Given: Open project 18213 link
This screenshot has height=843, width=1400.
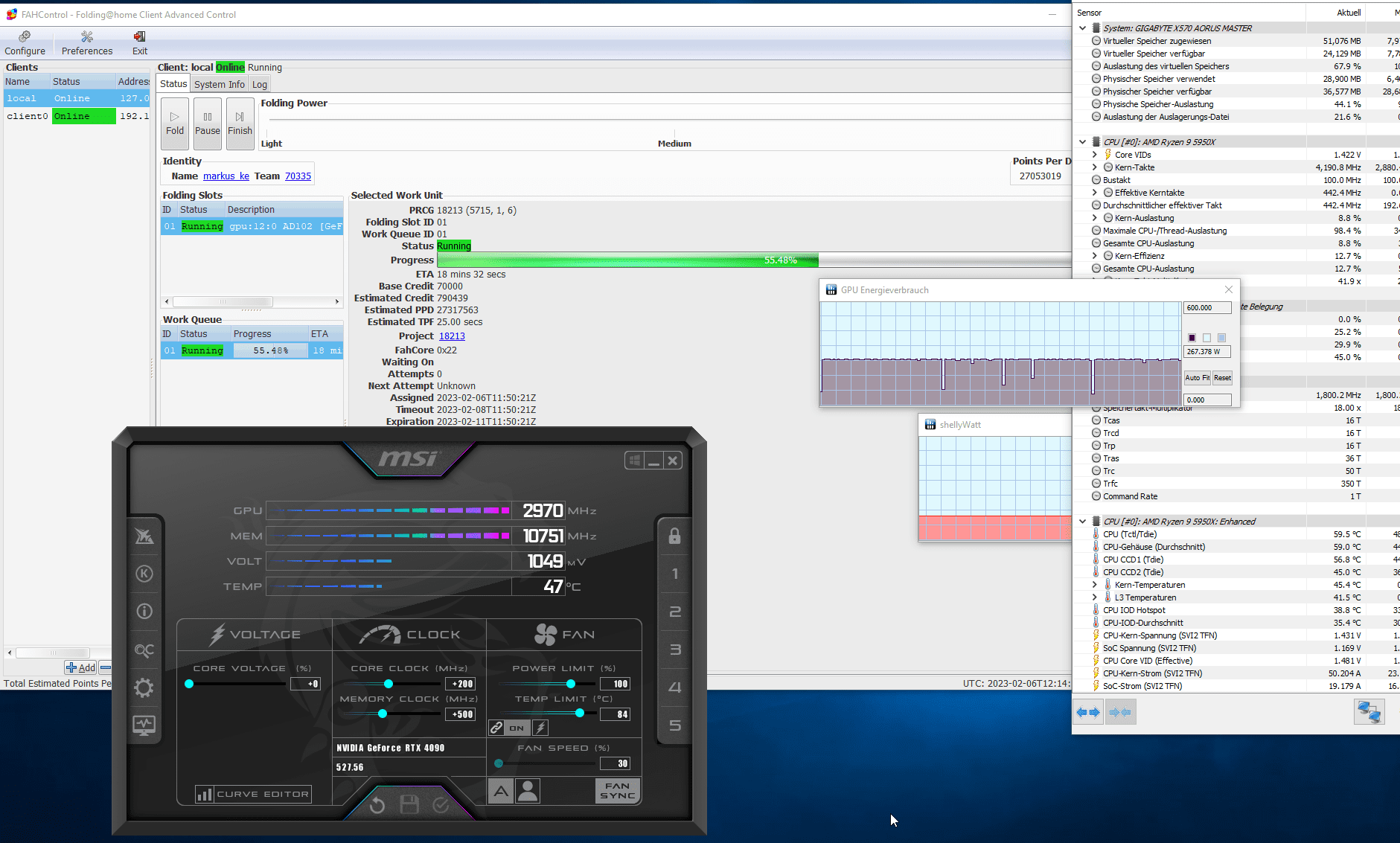Looking at the screenshot, I should (x=452, y=336).
